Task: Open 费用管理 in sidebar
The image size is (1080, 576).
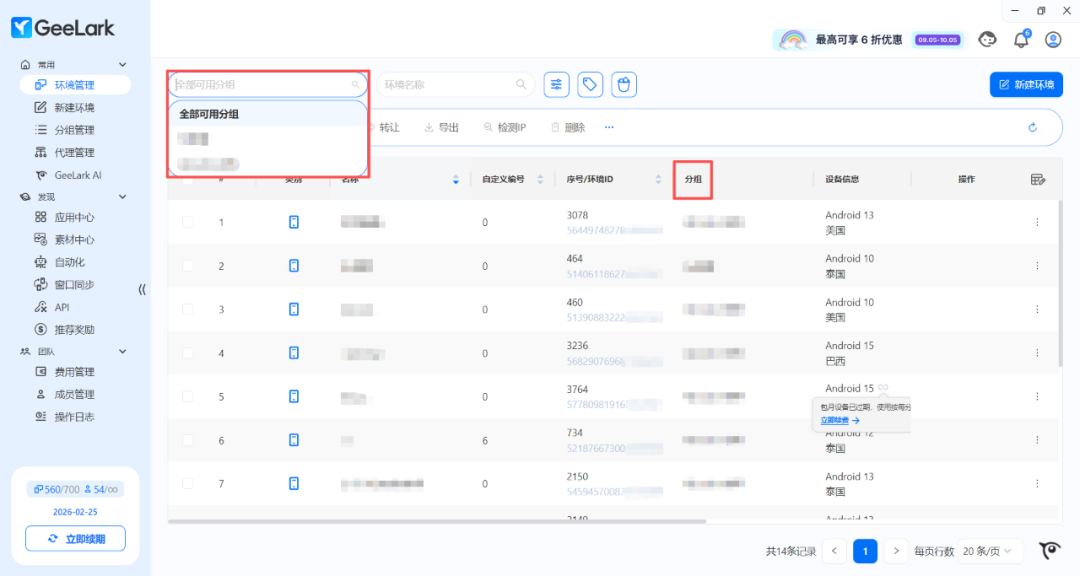Action: coord(74,372)
